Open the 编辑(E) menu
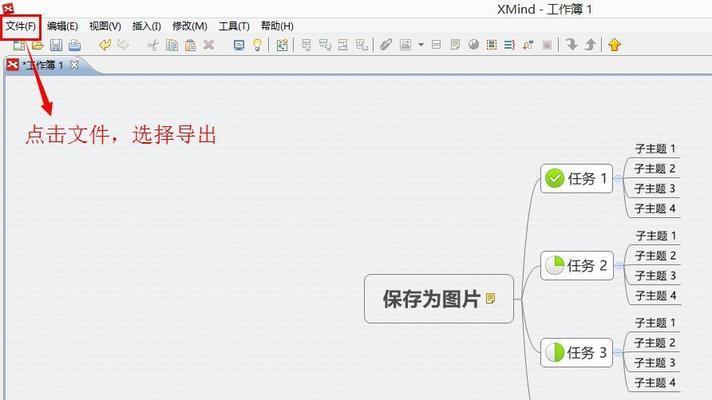This screenshot has height=400, width=712. point(62,26)
